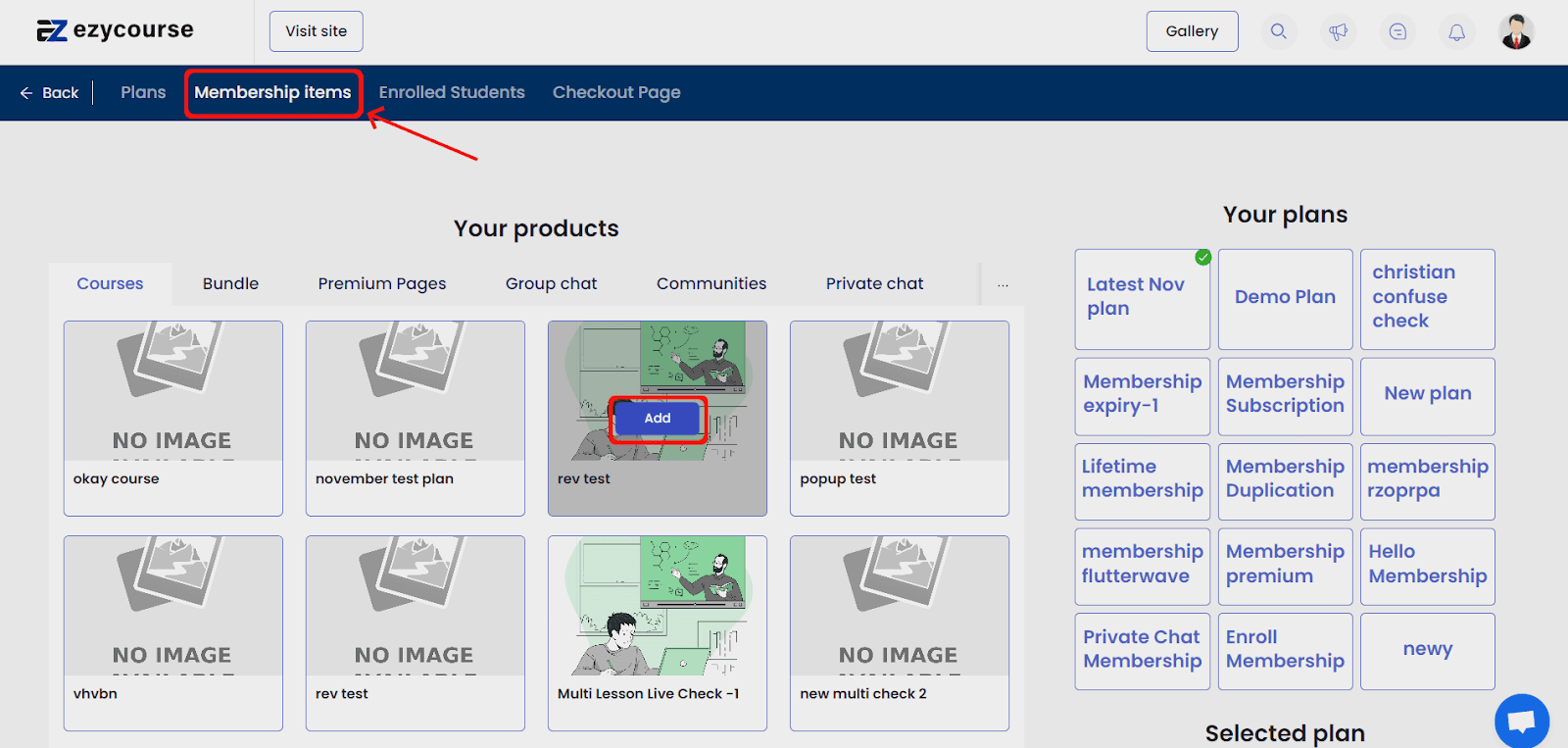1568x748 pixels.
Task: Choose the Enroll Membership plan
Action: pos(1285,651)
